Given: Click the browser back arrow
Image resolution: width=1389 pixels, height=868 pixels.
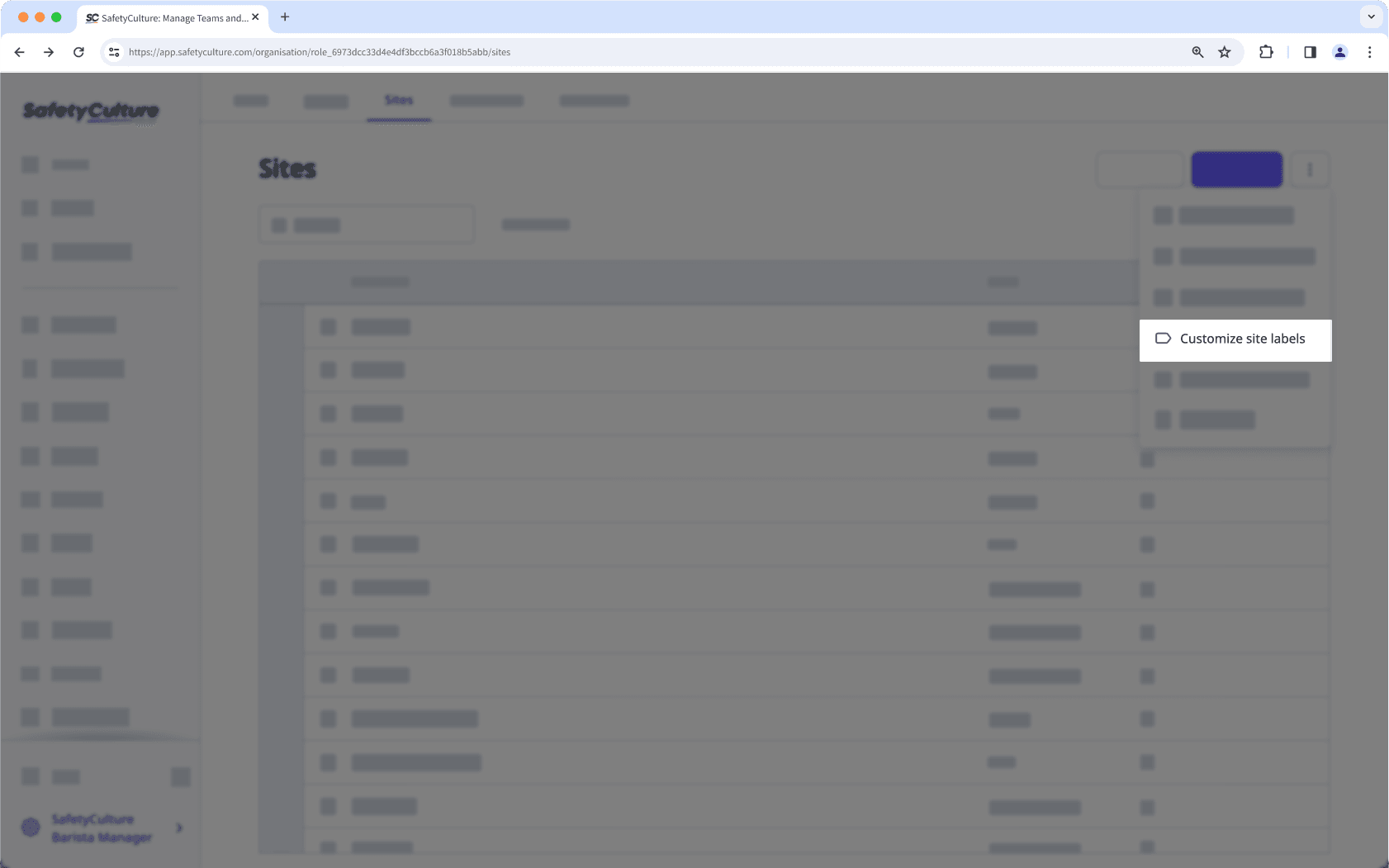Looking at the screenshot, I should (19, 51).
